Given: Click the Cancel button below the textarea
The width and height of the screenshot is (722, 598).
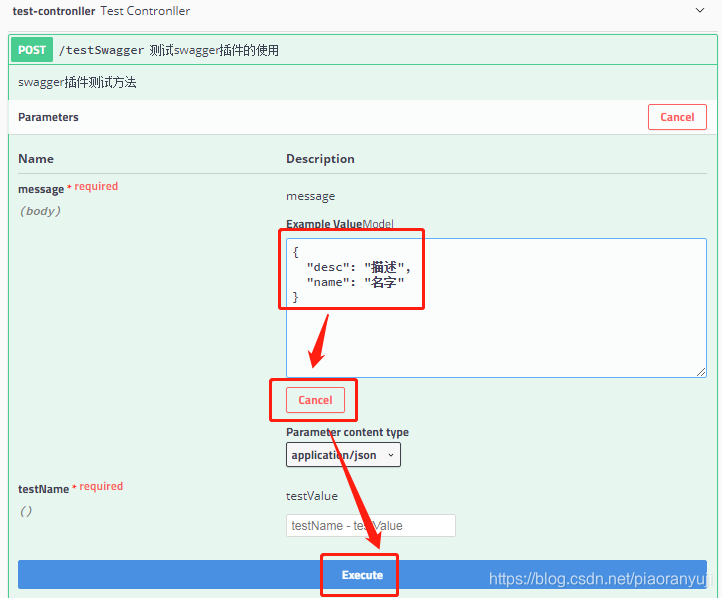Looking at the screenshot, I should (315, 400).
